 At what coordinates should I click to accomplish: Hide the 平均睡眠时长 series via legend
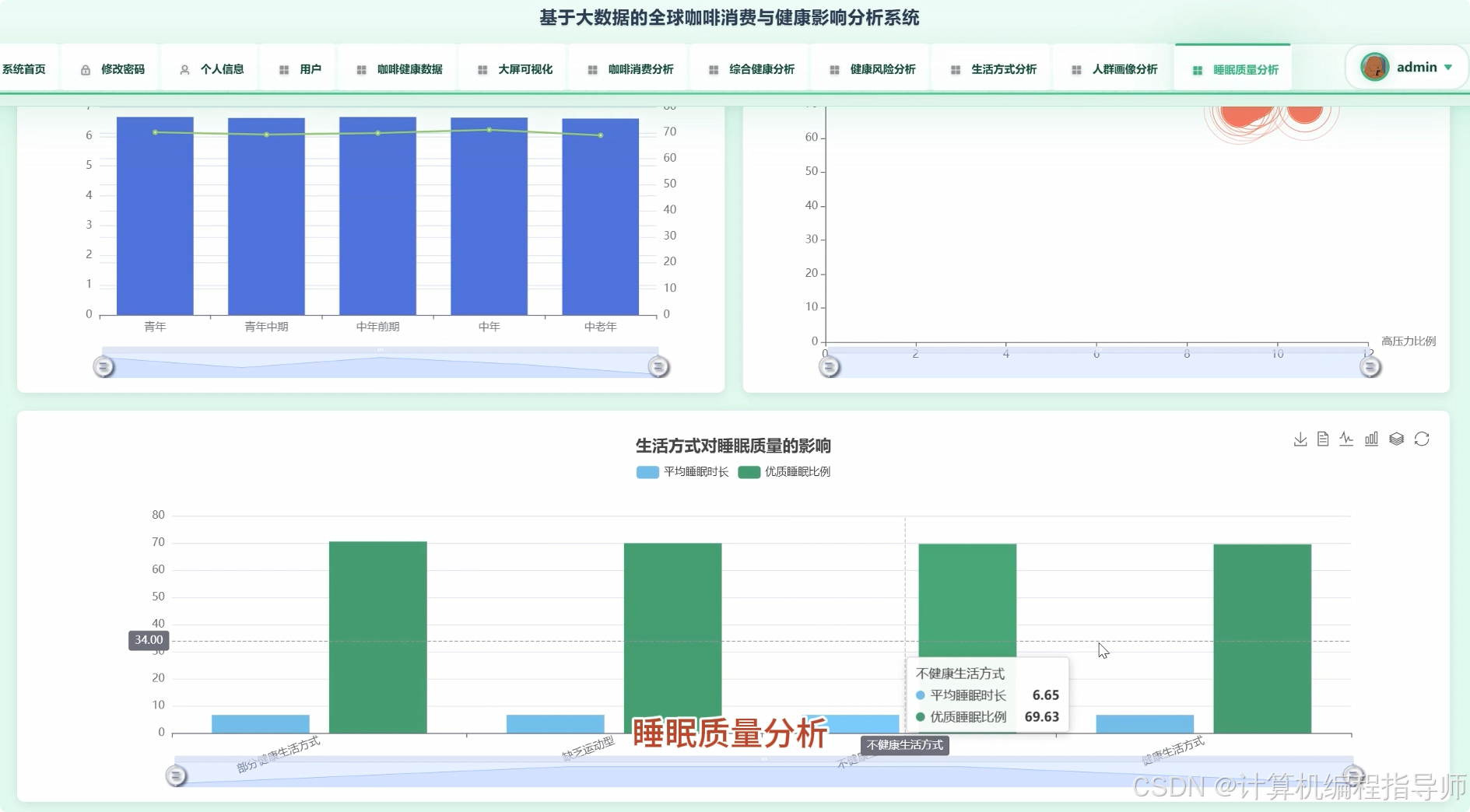click(x=681, y=471)
